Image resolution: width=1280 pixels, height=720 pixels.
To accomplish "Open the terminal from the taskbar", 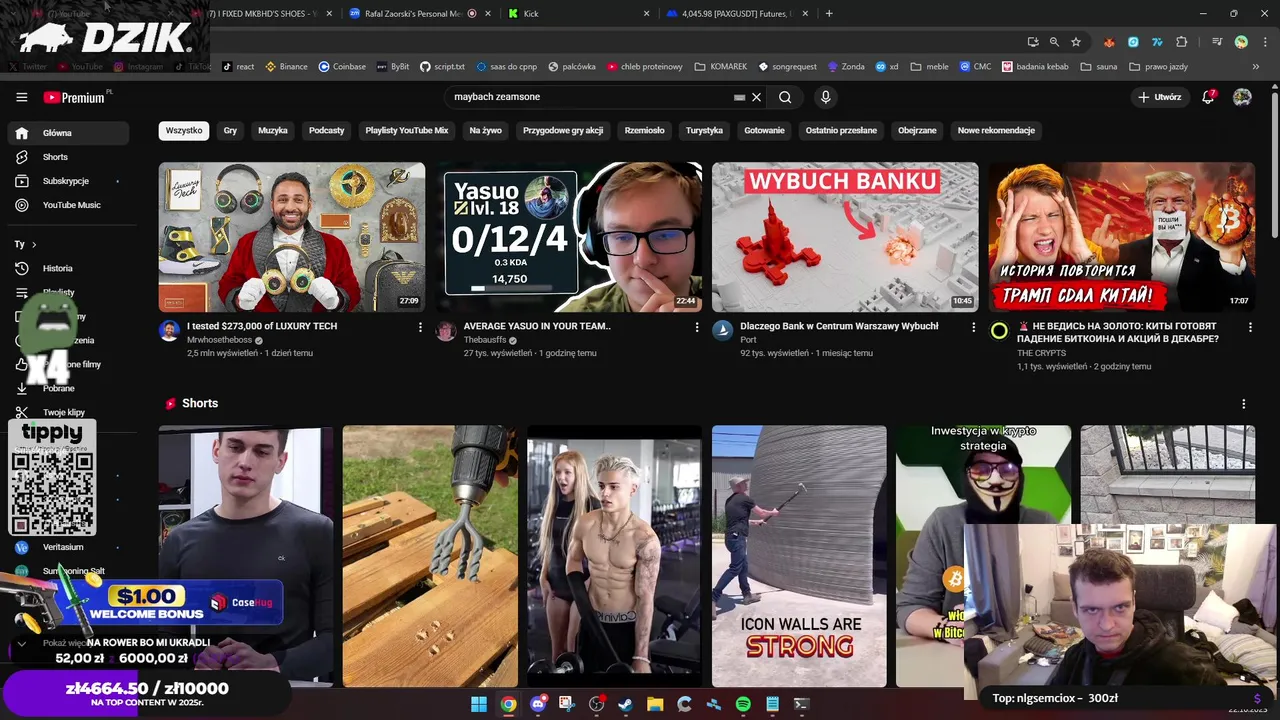I will tap(801, 704).
